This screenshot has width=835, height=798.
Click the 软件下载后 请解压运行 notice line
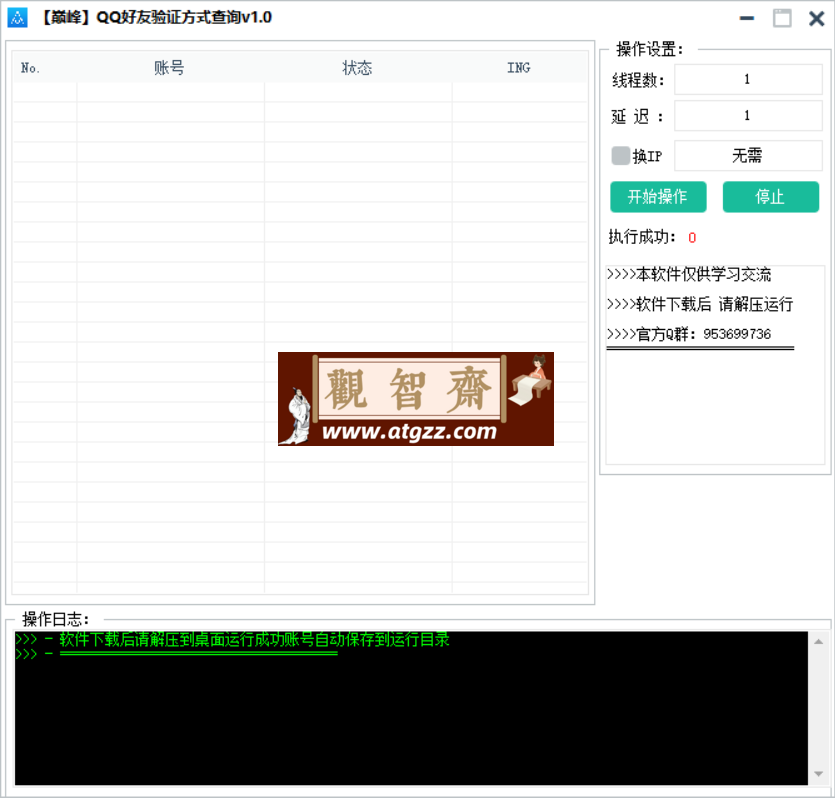point(700,304)
